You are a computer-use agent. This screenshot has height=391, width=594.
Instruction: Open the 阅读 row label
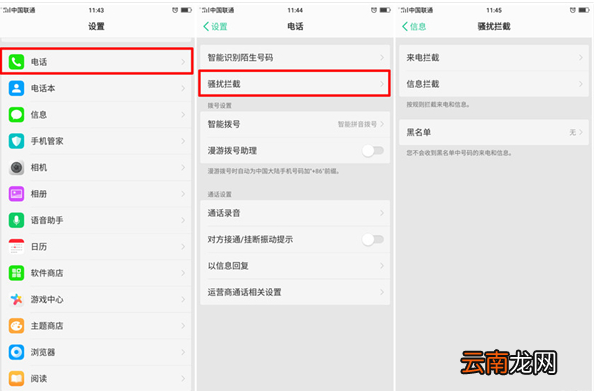[x=39, y=378]
